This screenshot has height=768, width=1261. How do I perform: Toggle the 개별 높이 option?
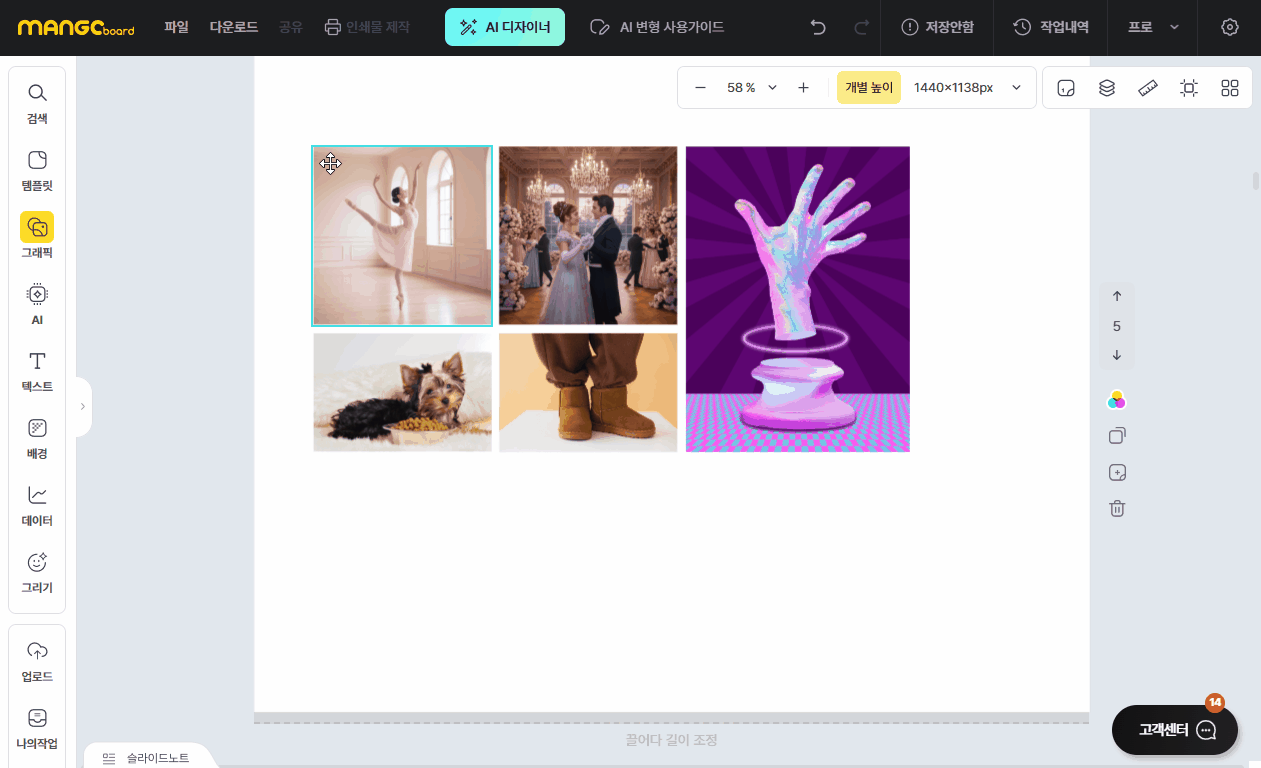coord(868,88)
